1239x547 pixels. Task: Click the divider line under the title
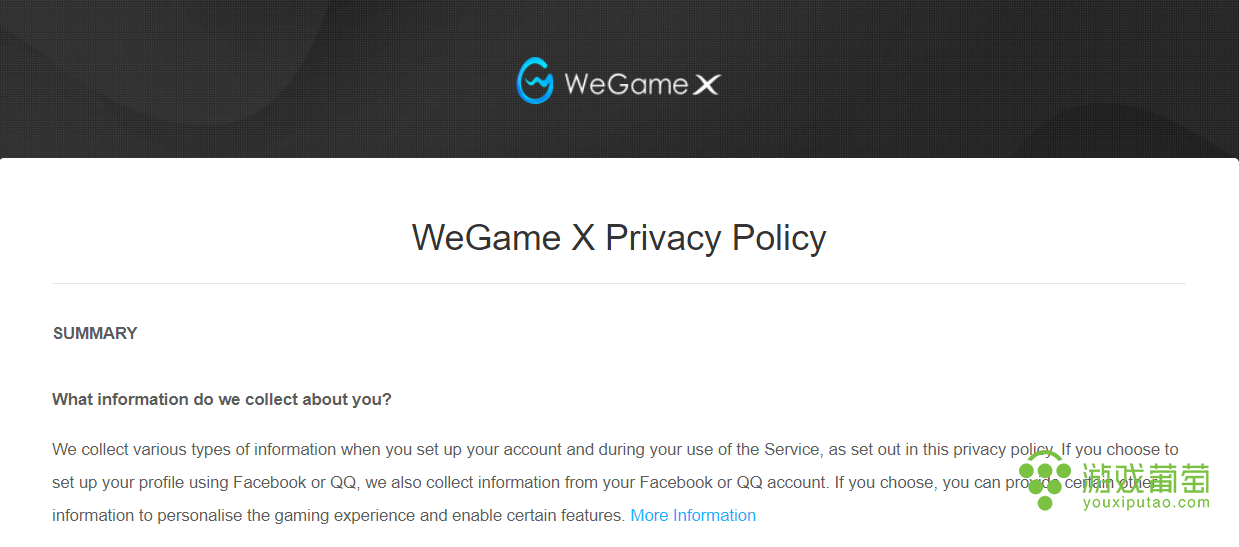[619, 284]
